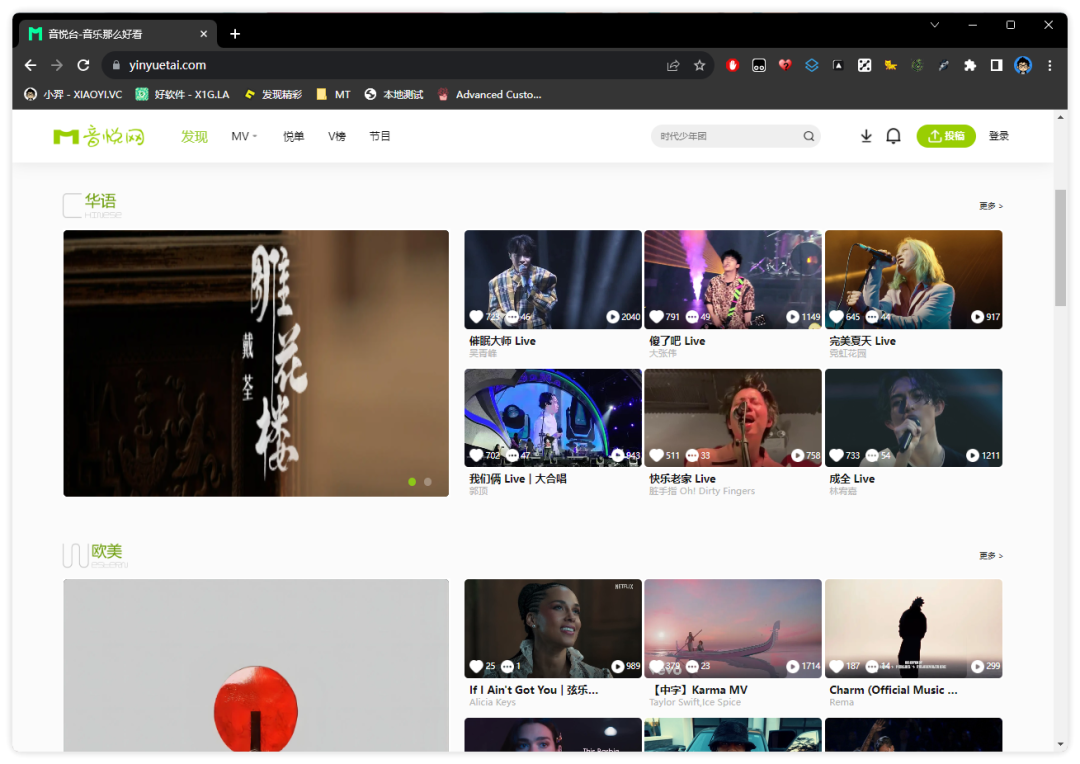Click the 快乐老家 Live title

pyautogui.click(x=682, y=479)
